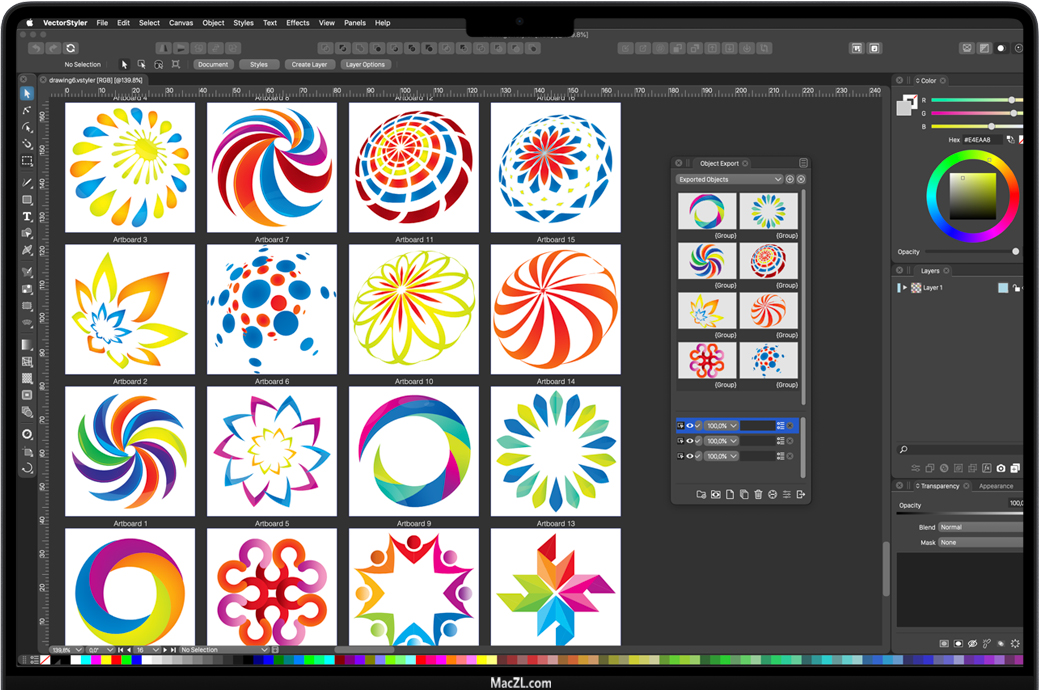
Task: Toggle eye icon on first export row
Action: pyautogui.click(x=689, y=426)
